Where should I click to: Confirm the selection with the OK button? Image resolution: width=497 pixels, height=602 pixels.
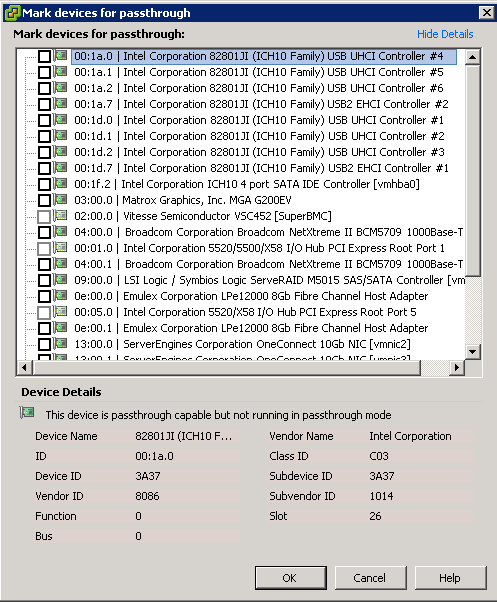coord(291,577)
